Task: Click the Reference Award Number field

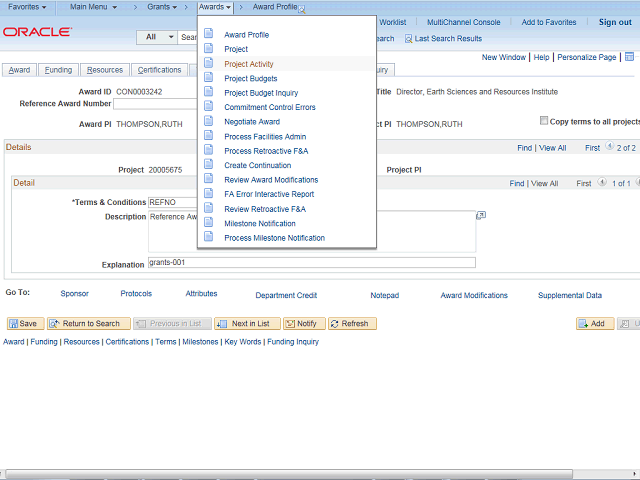Action: point(155,104)
